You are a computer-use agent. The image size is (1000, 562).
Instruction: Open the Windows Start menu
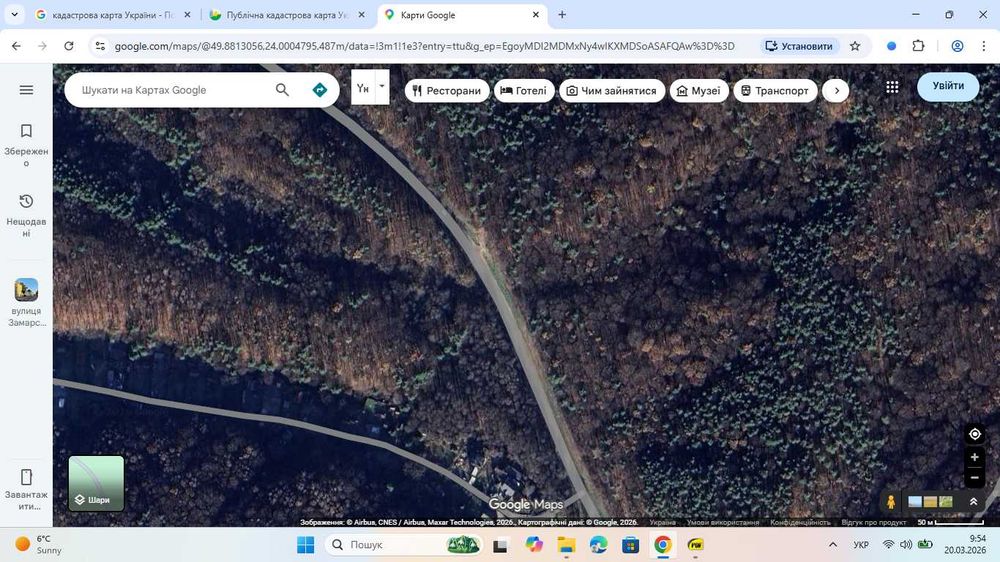click(305, 545)
